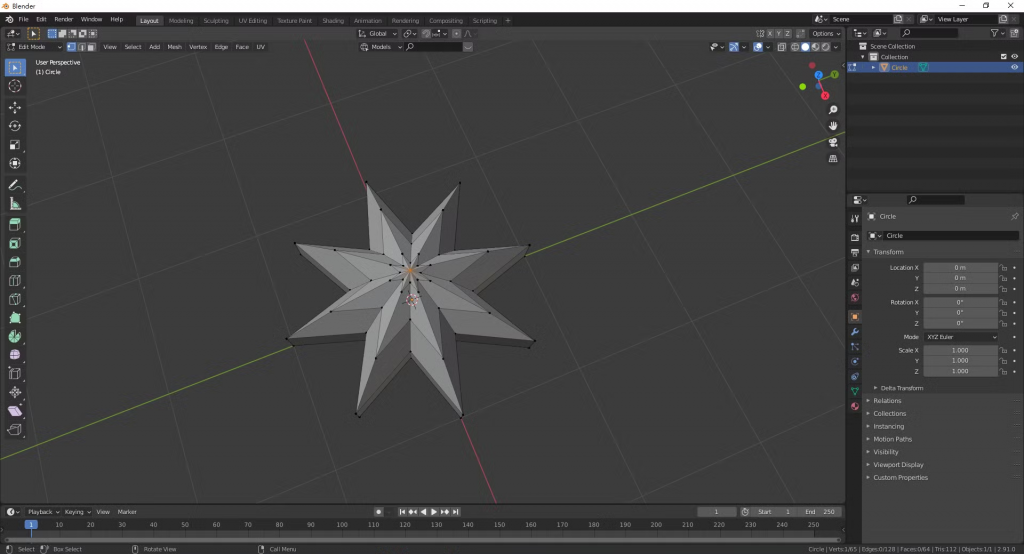Enable edge select mode
Screen dimensions: 1024x554
[x=81, y=47]
